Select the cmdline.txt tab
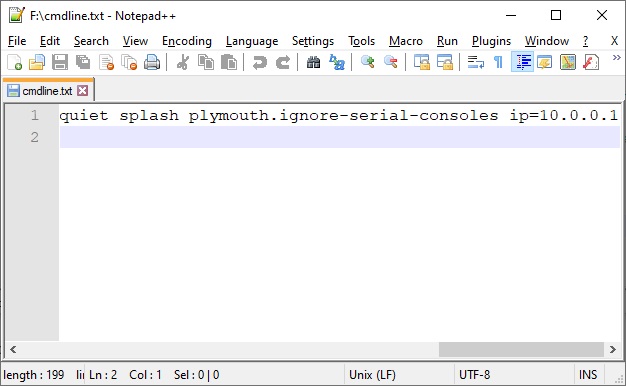626x386 pixels. click(47, 91)
